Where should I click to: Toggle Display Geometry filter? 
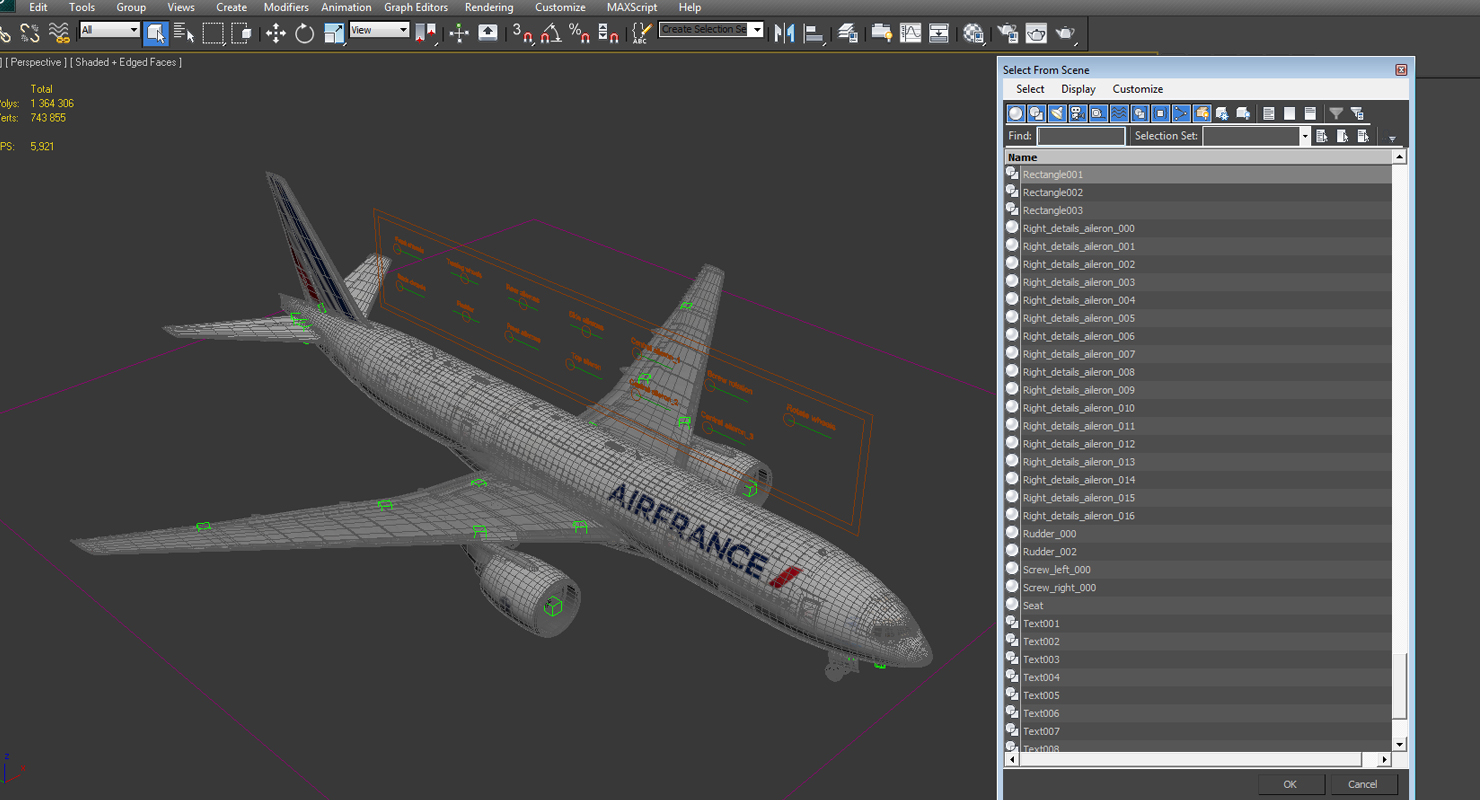coord(1016,113)
